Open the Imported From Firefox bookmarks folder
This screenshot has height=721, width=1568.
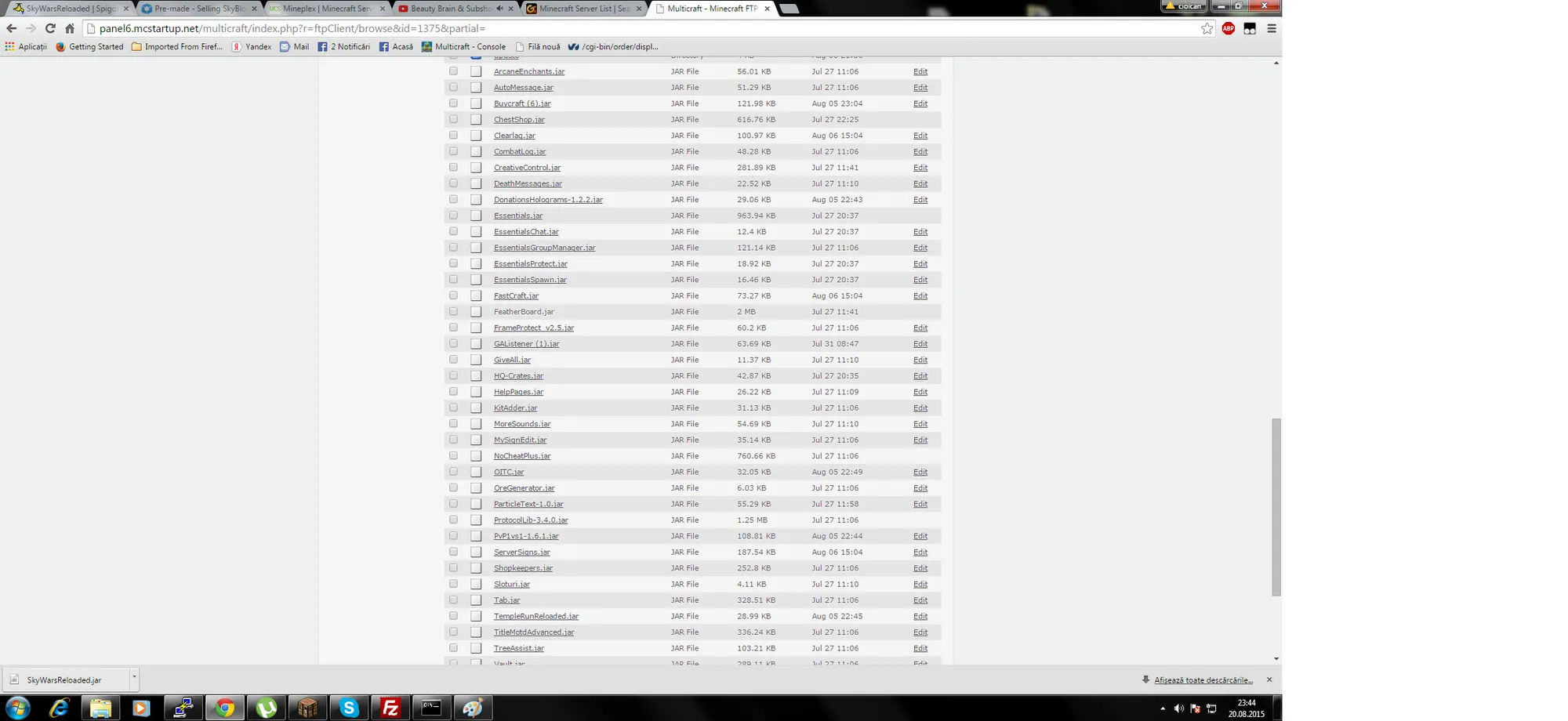[177, 47]
